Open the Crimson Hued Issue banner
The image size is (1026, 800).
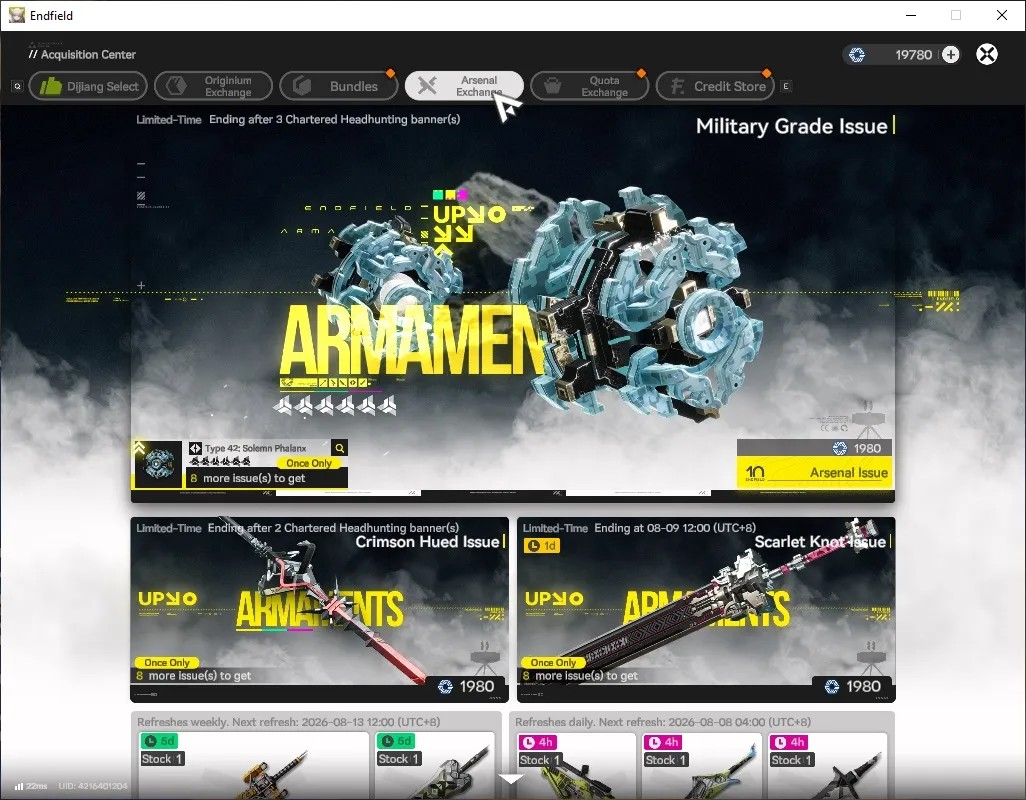319,610
